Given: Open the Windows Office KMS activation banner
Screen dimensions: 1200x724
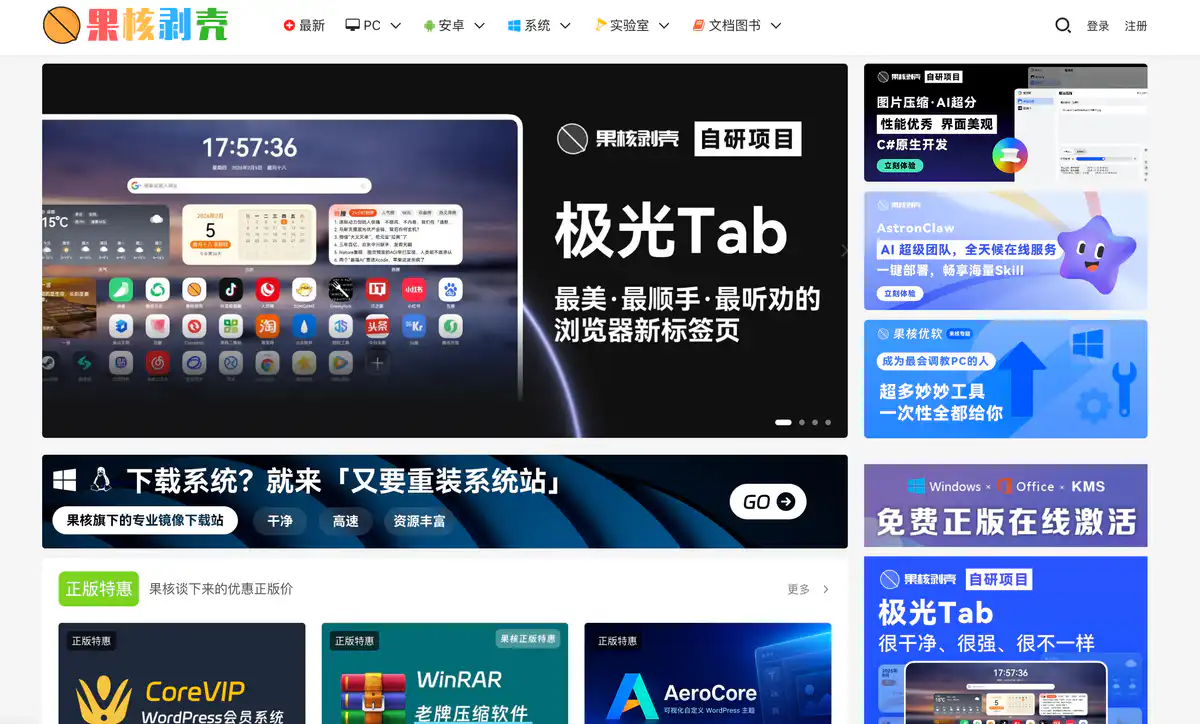Looking at the screenshot, I should pyautogui.click(x=1006, y=505).
